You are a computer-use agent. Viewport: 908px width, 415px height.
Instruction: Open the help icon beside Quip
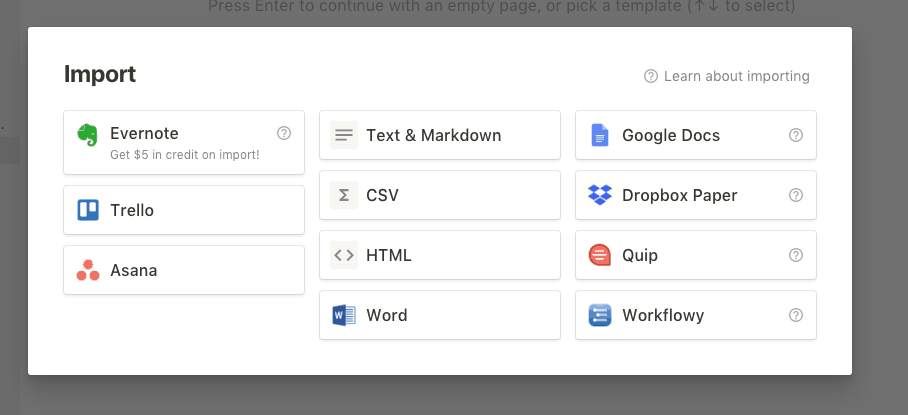[x=796, y=255]
